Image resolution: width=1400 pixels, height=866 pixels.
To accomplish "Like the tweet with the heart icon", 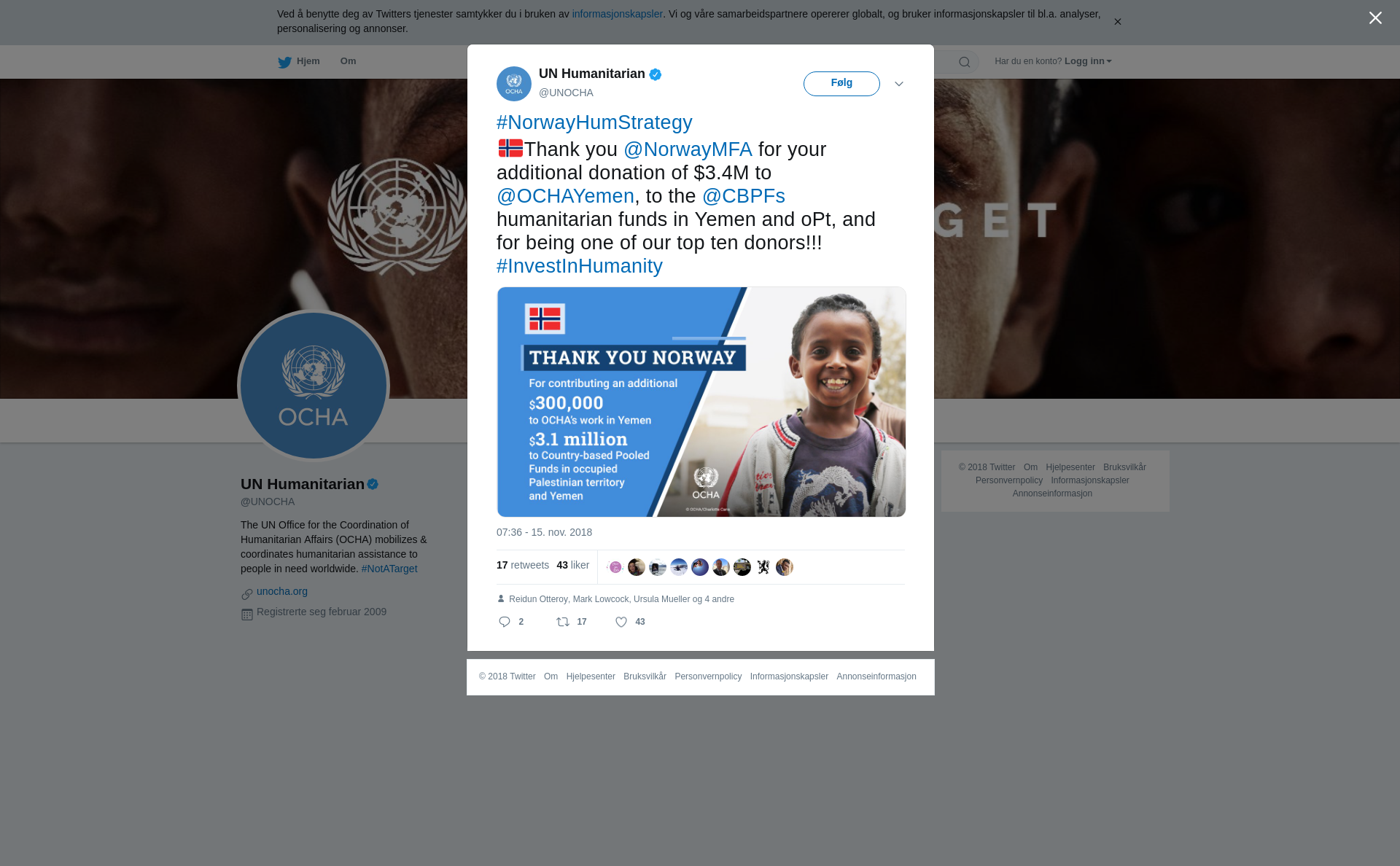I will click(x=621, y=622).
